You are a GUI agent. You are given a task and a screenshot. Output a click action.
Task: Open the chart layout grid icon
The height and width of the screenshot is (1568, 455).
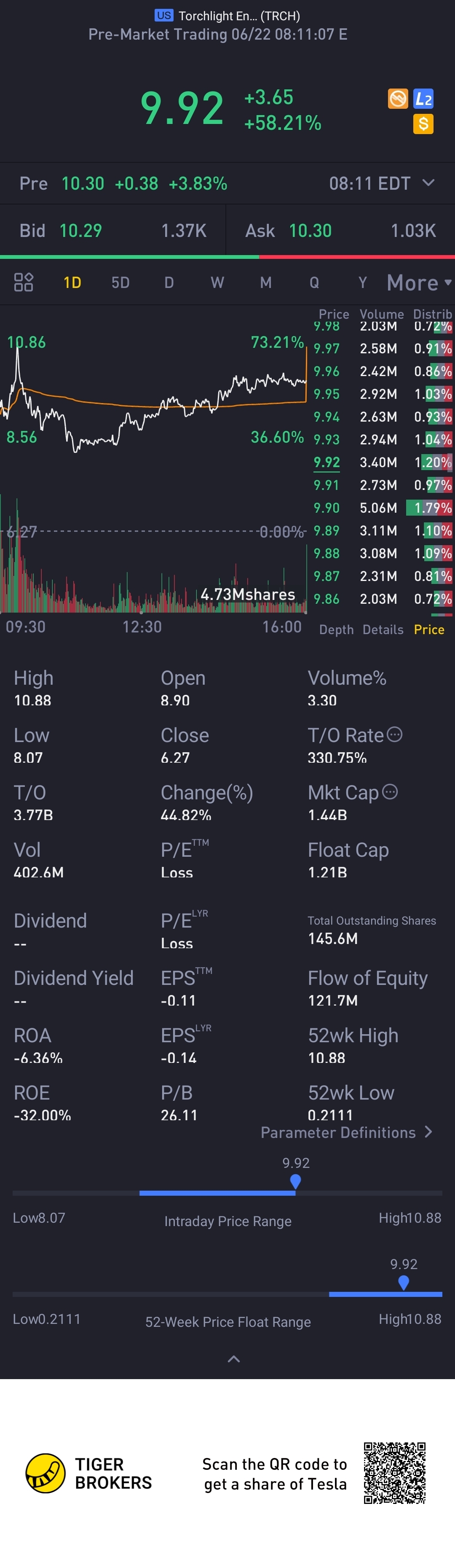coord(23,282)
